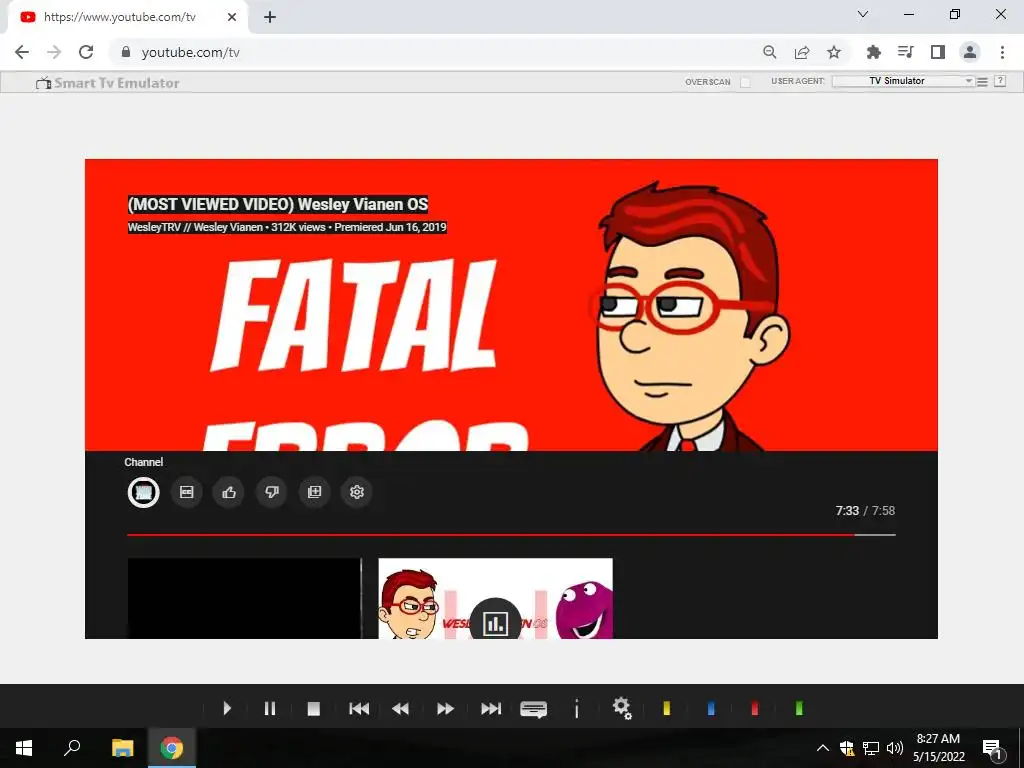Bookmark this tab with star icon
This screenshot has height=768, width=1024.
click(x=834, y=52)
